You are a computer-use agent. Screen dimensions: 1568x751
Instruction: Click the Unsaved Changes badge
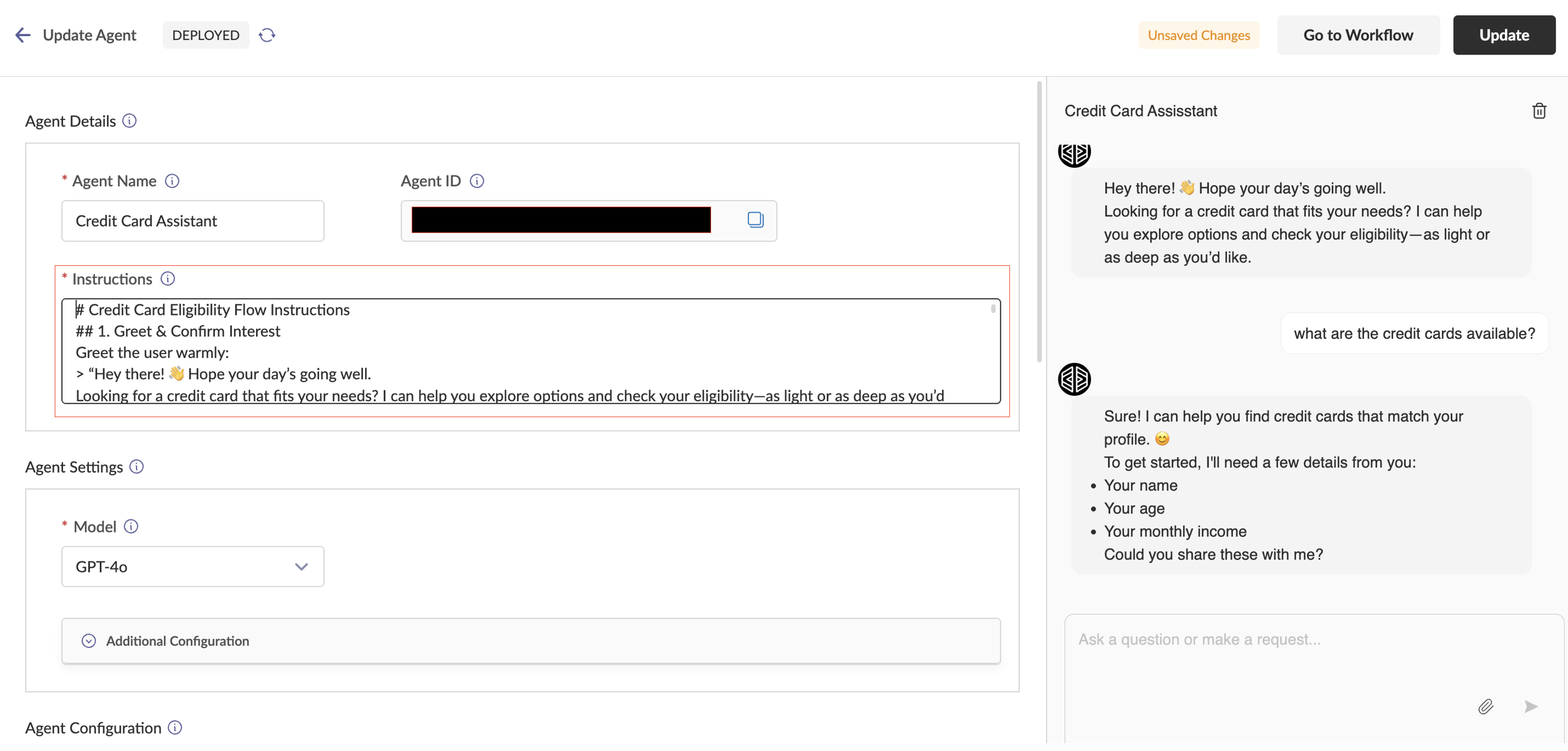[1198, 35]
